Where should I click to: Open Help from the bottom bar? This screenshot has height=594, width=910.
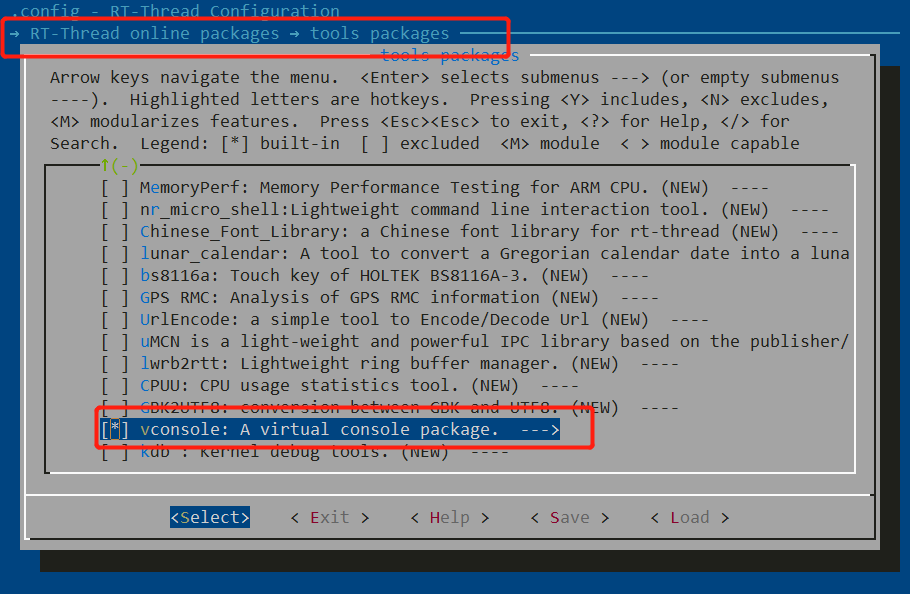[x=449, y=517]
